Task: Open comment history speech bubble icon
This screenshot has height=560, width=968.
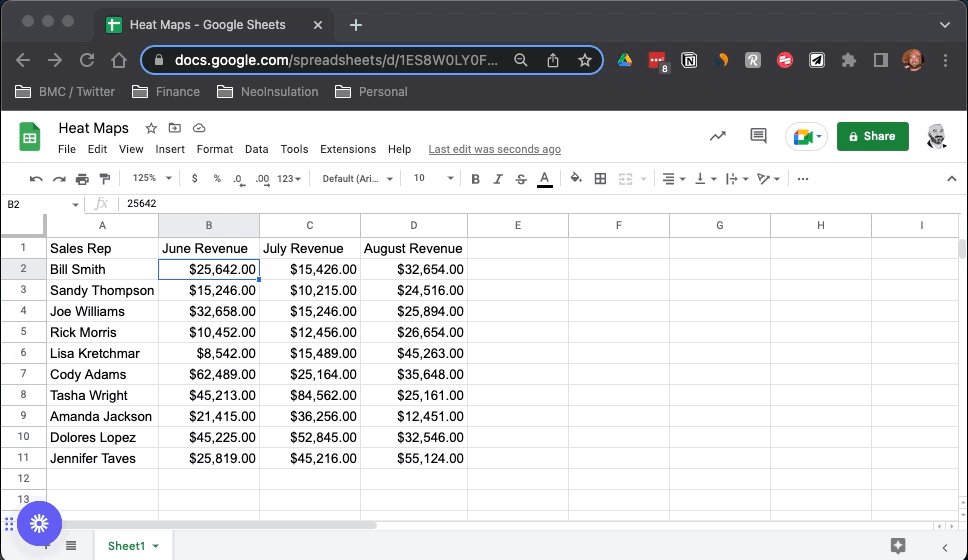Action: (x=758, y=136)
